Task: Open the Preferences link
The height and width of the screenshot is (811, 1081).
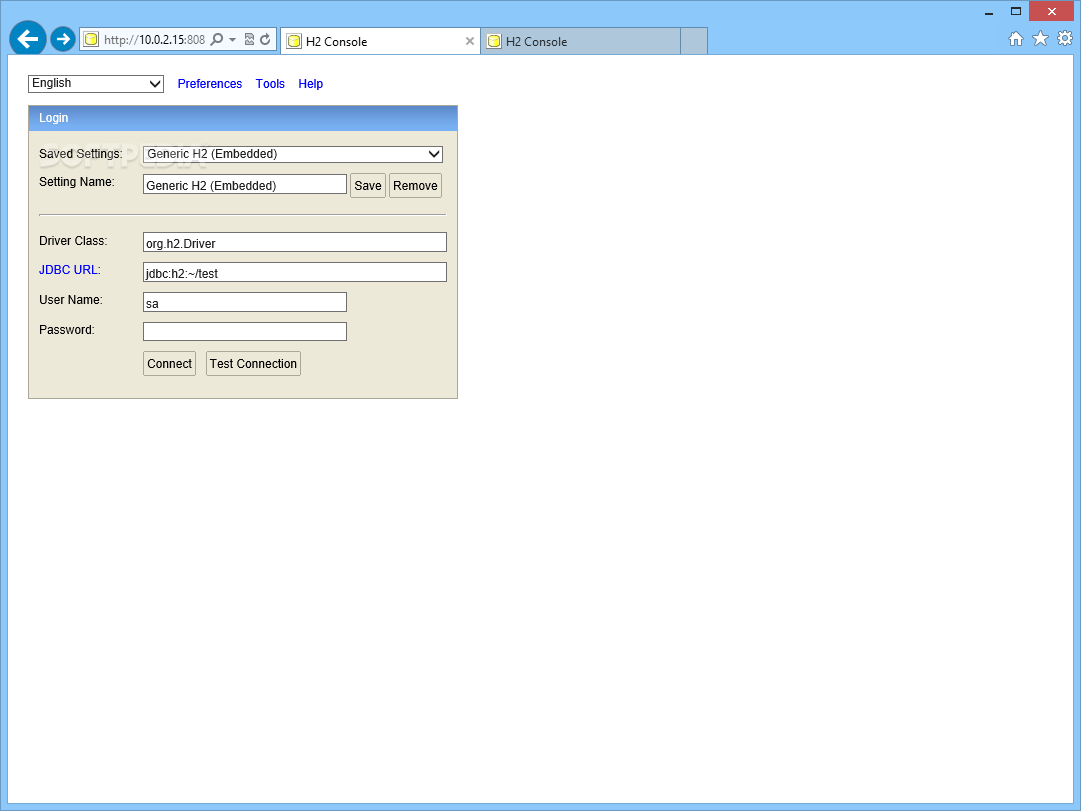Action: coord(210,83)
